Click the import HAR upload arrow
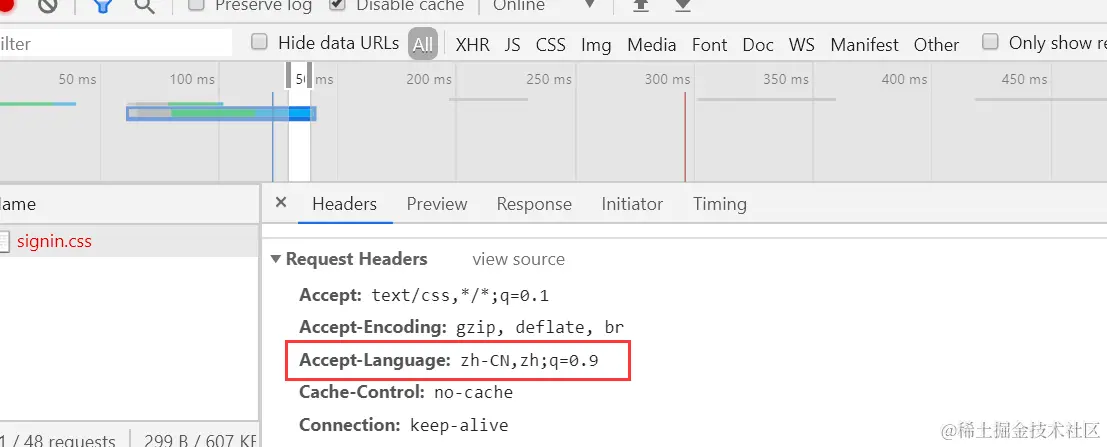The image size is (1107, 447). (x=640, y=5)
